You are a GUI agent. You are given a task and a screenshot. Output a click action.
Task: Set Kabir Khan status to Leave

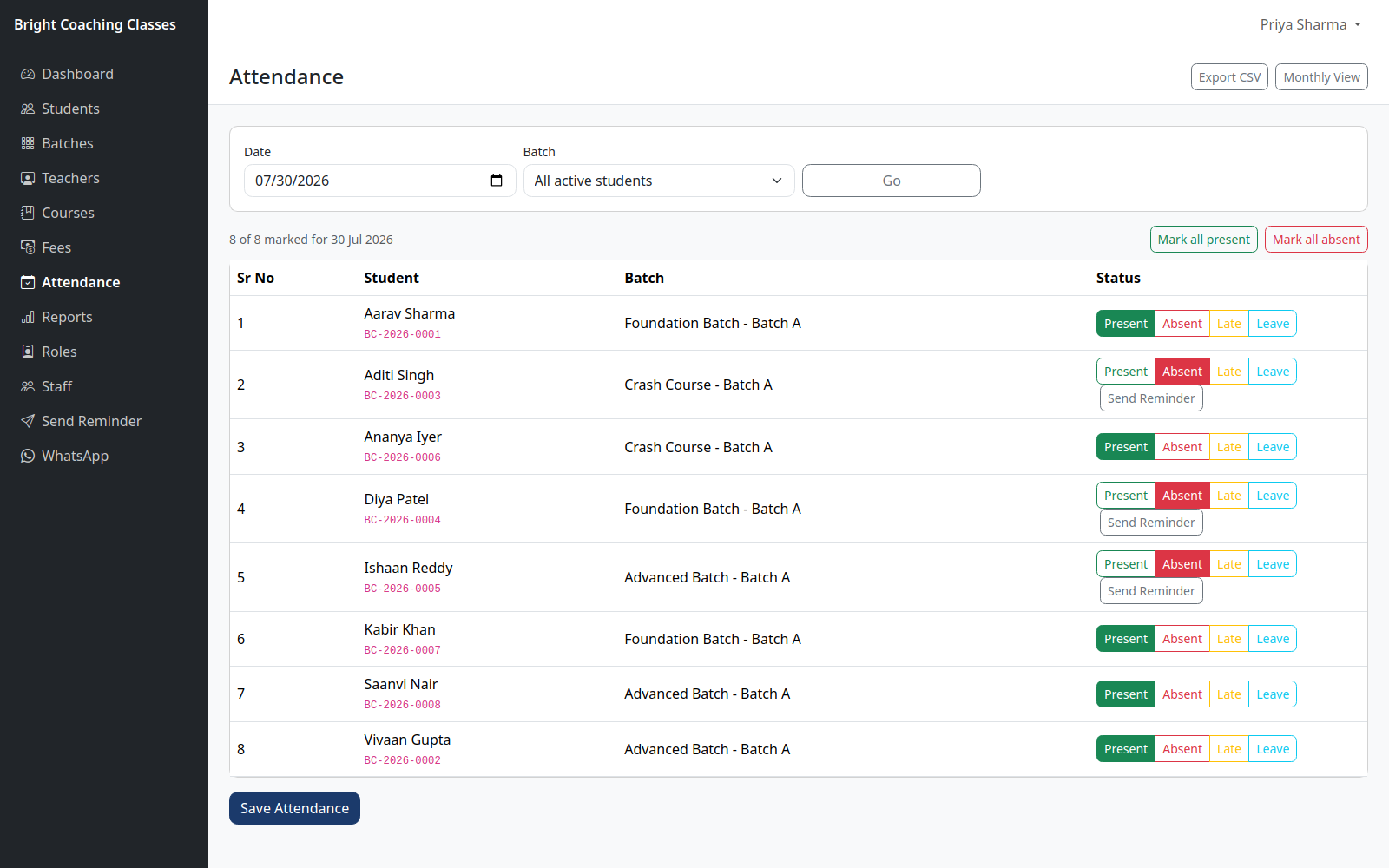tap(1273, 639)
